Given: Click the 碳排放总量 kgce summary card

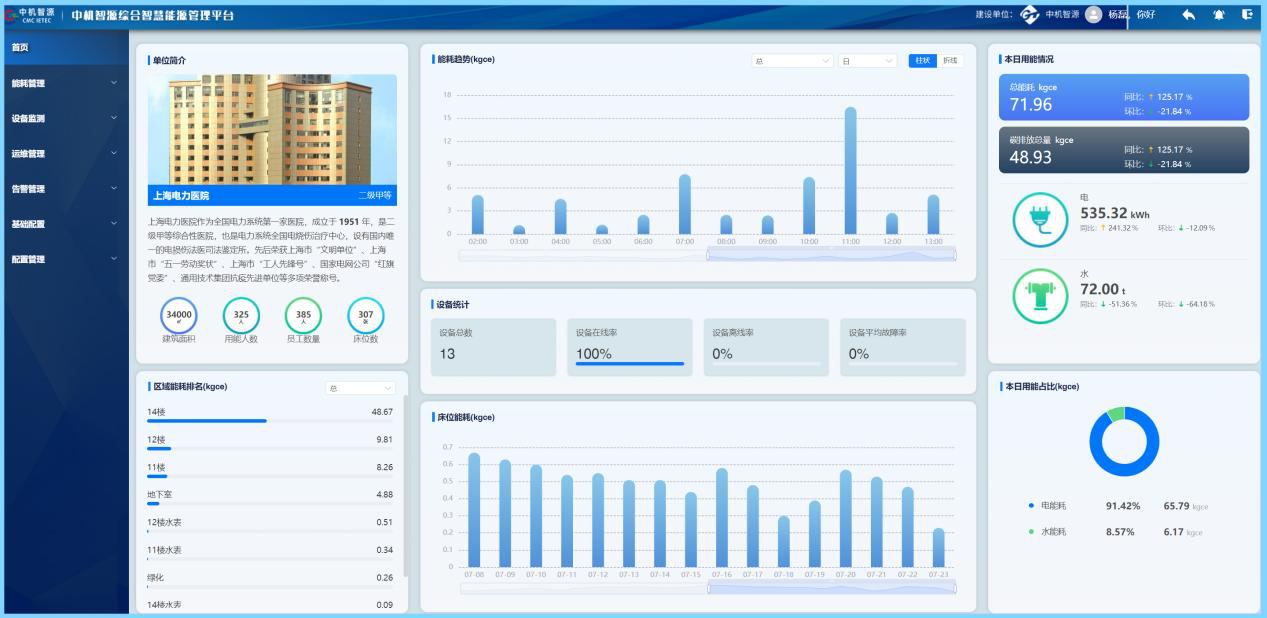Looking at the screenshot, I should [1123, 150].
